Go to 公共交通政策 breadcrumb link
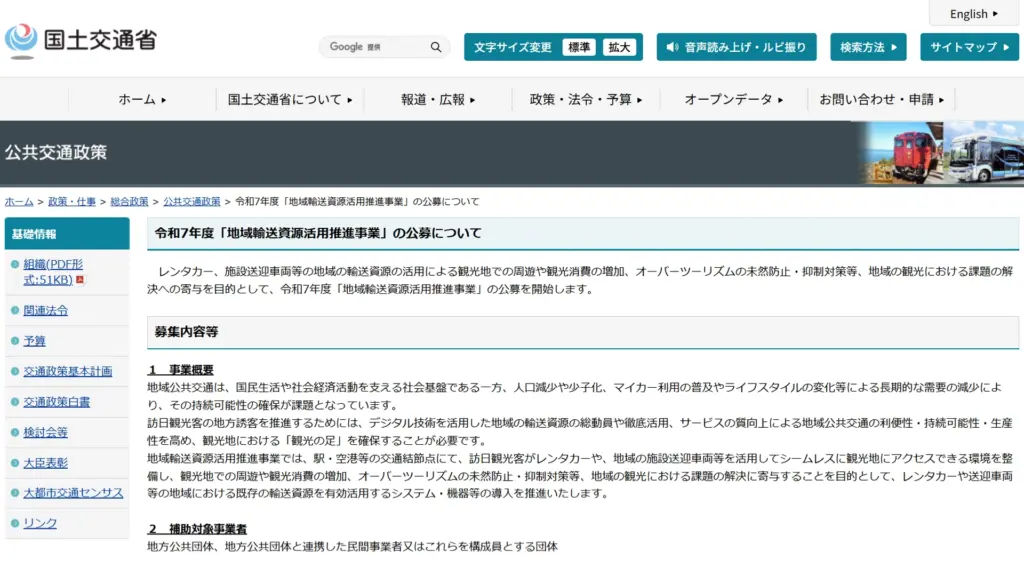Image resolution: width=1024 pixels, height=576 pixels. 192,202
